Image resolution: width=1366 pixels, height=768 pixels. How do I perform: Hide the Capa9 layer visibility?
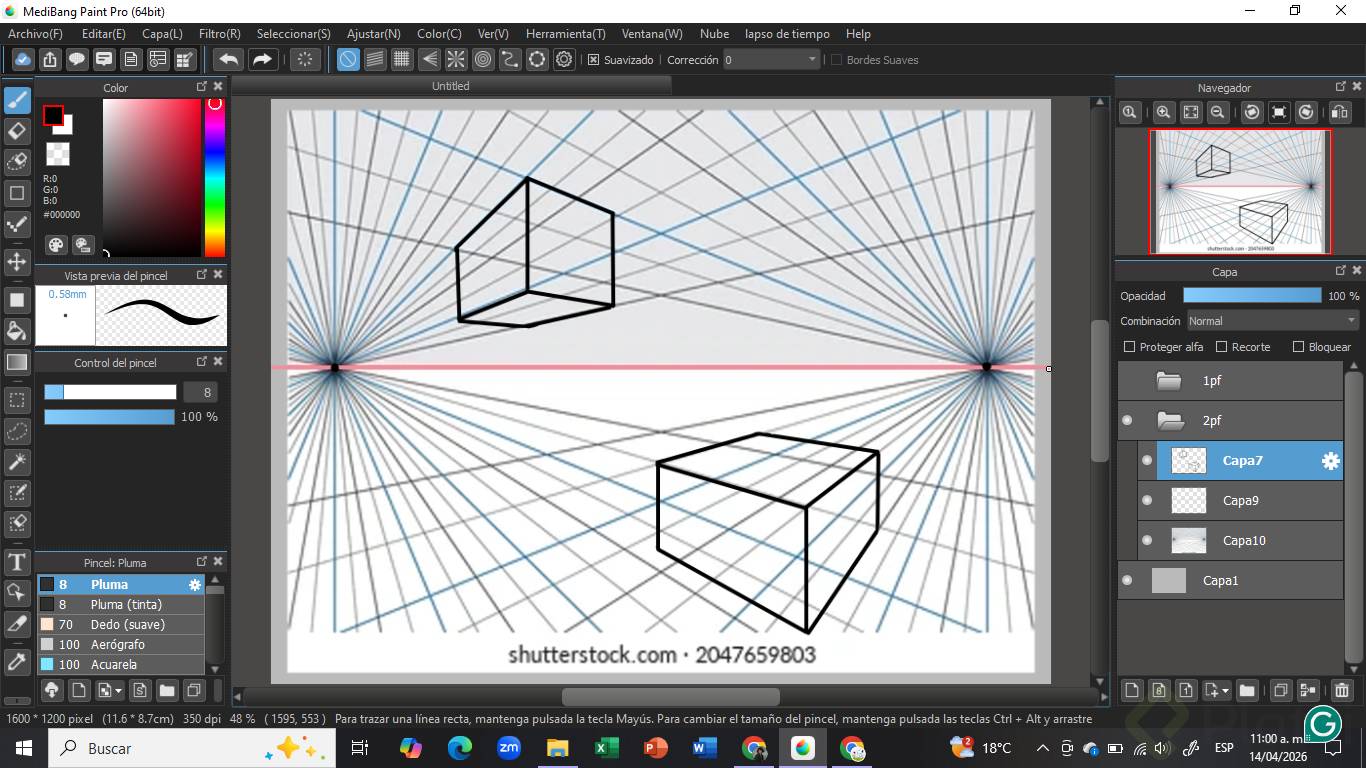click(x=1147, y=501)
